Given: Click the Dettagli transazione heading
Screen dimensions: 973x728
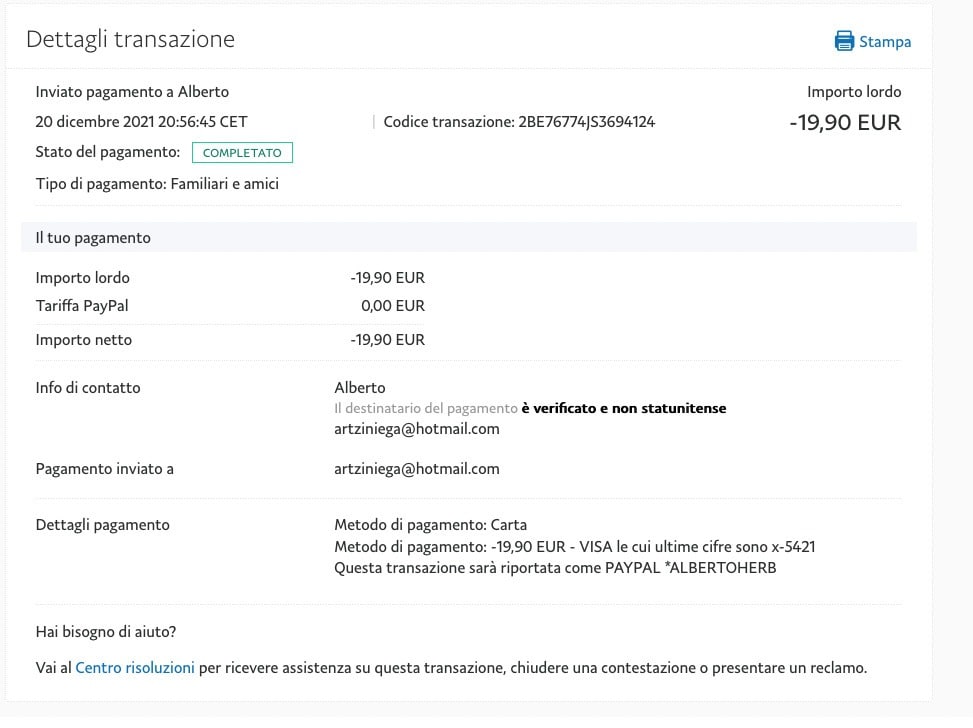Looking at the screenshot, I should tap(130, 39).
